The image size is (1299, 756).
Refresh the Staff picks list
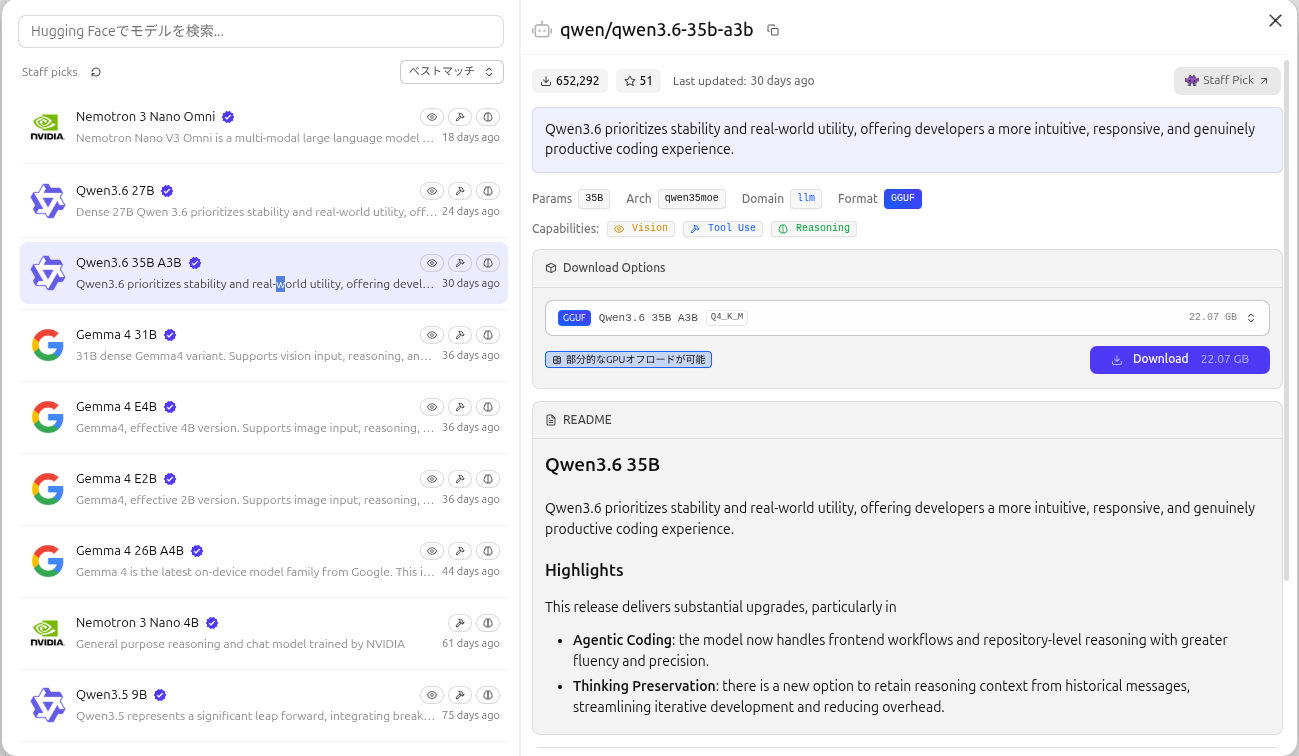click(96, 72)
